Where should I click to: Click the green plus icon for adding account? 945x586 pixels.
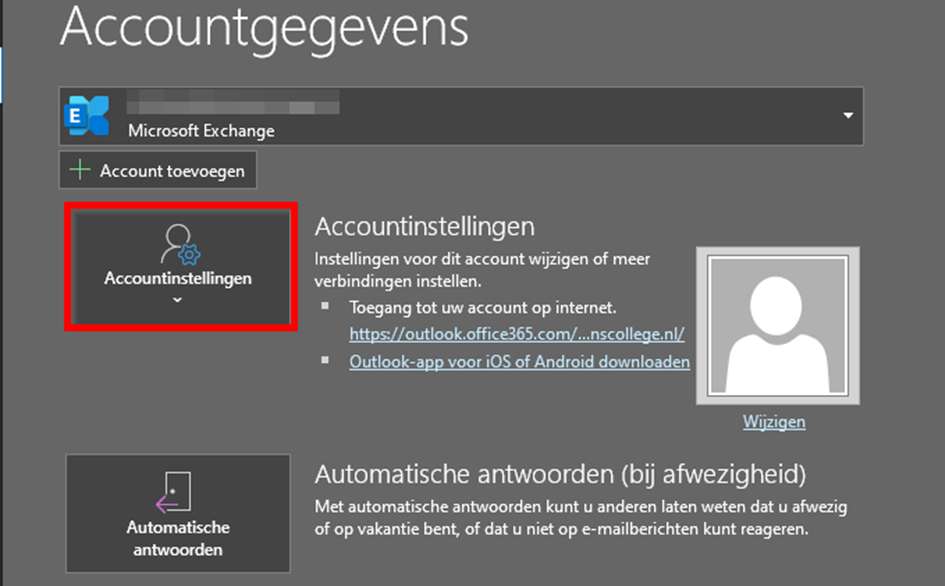coord(80,170)
